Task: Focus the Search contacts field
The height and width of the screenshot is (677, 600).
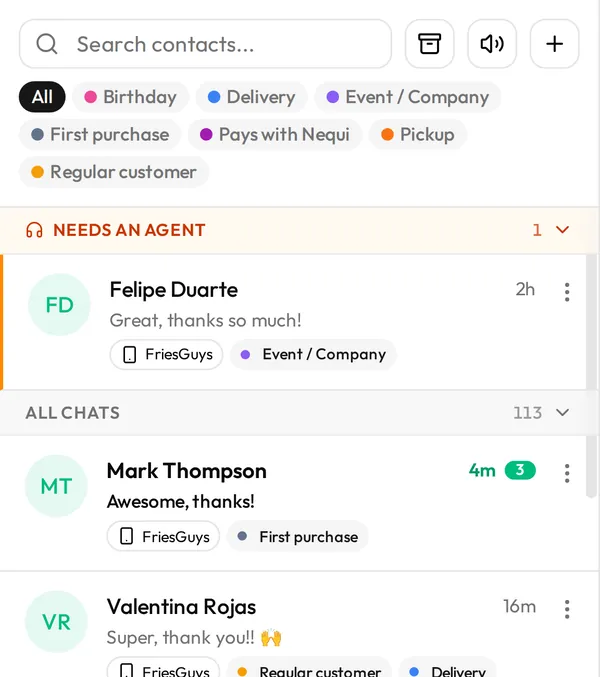Action: pyautogui.click(x=205, y=44)
